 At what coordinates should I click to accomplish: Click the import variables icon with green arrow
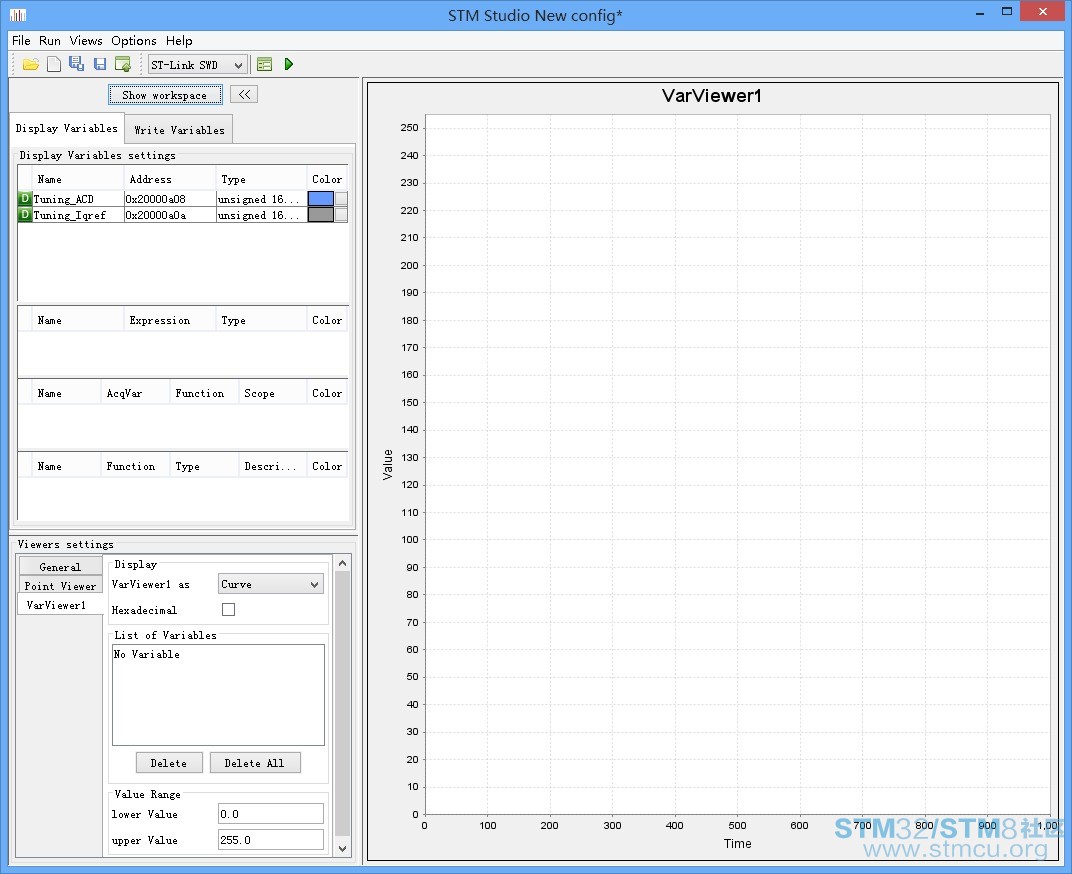[x=123, y=64]
